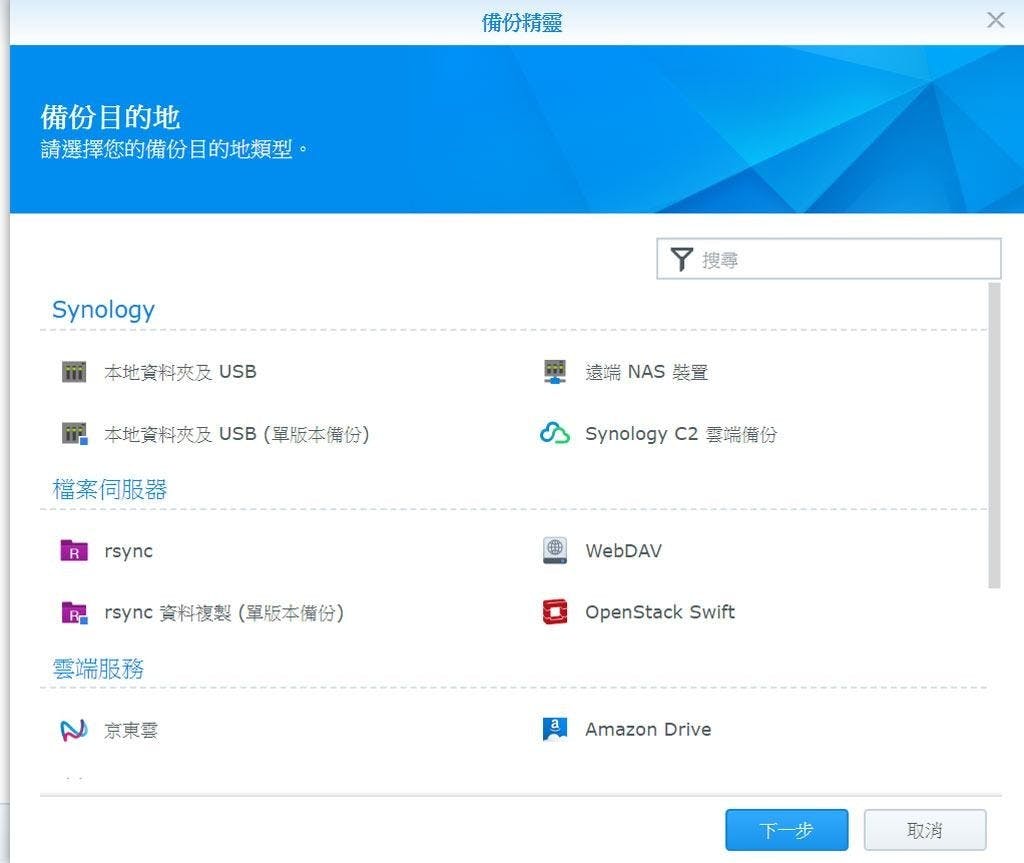The height and width of the screenshot is (863, 1024).
Task: Click the Amazon Drive label
Action: (x=648, y=729)
